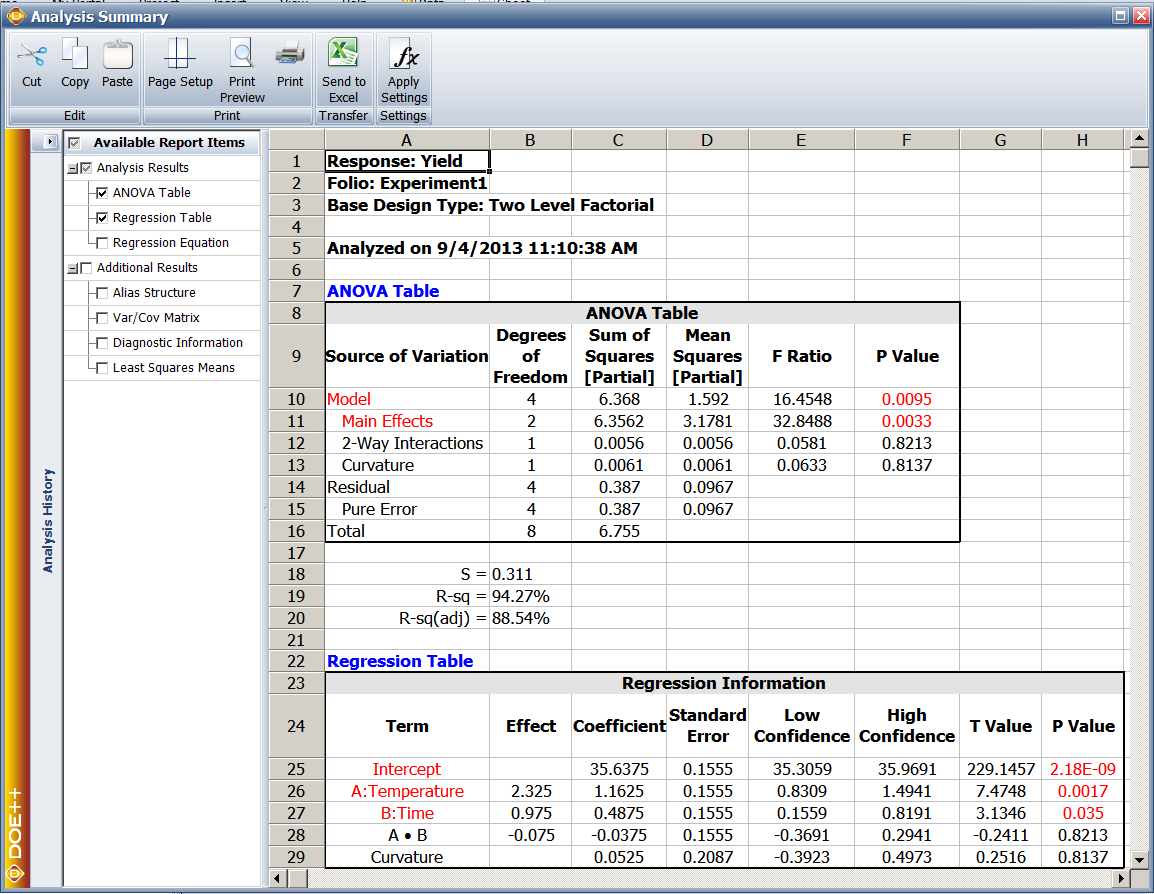This screenshot has height=894, width=1154.
Task: Toggle the Available Report Items checkbox
Action: click(x=74, y=143)
